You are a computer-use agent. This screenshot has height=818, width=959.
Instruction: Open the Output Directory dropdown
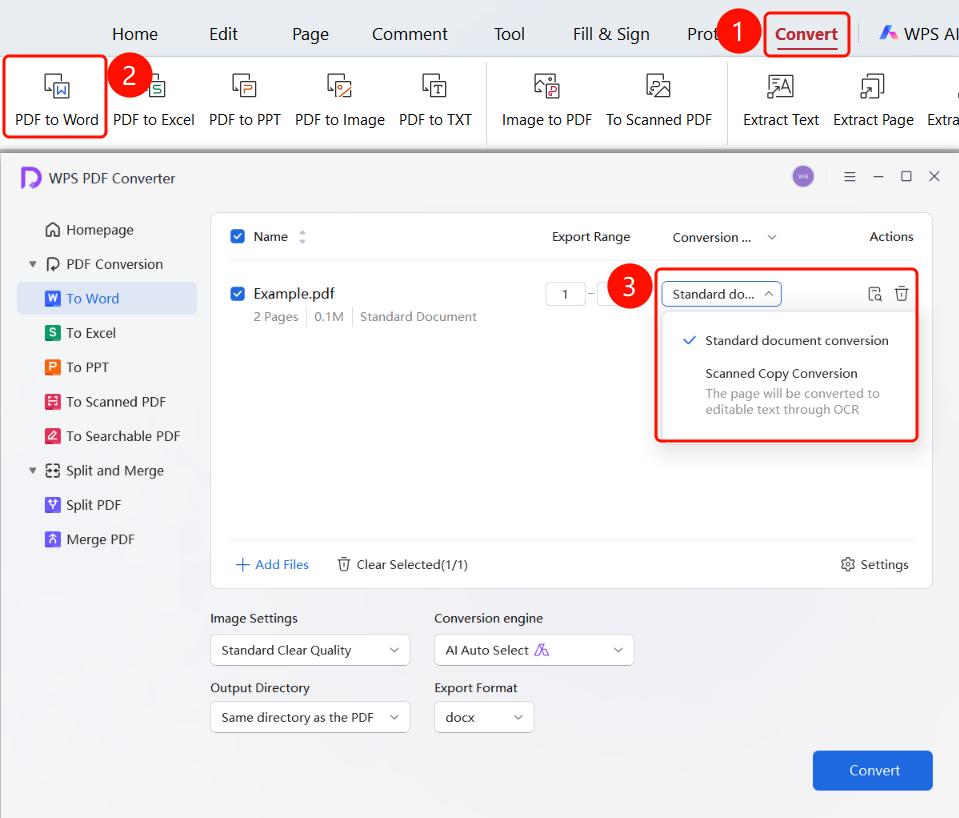(x=310, y=717)
